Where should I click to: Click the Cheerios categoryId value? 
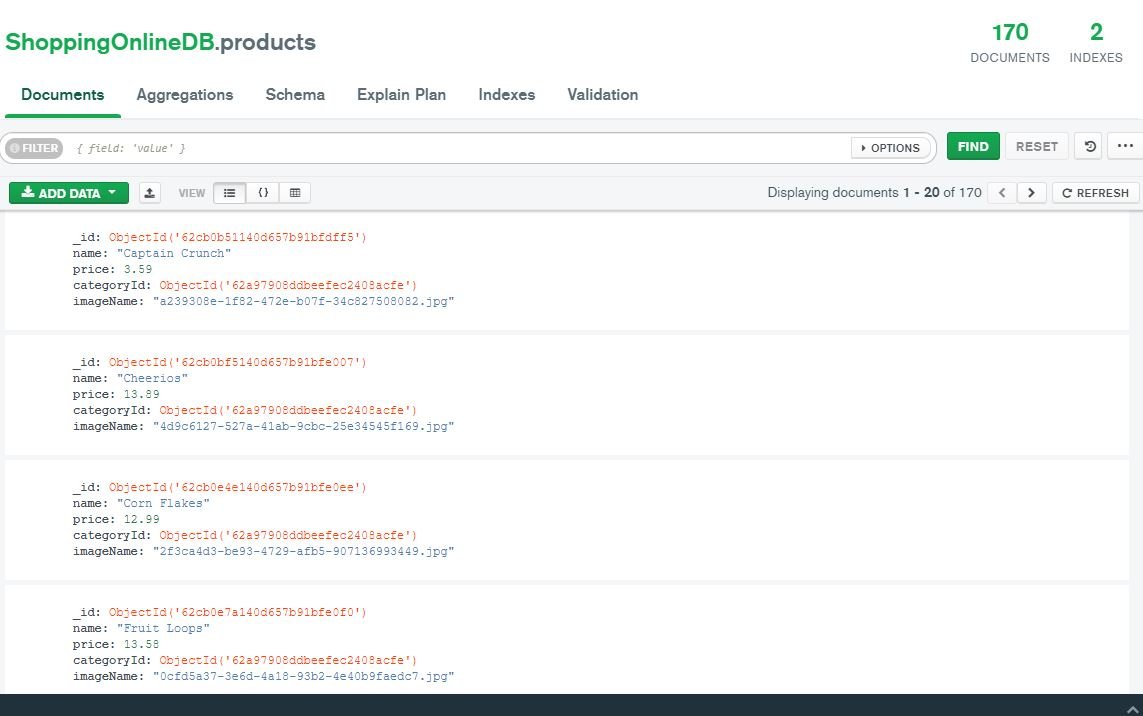[288, 410]
